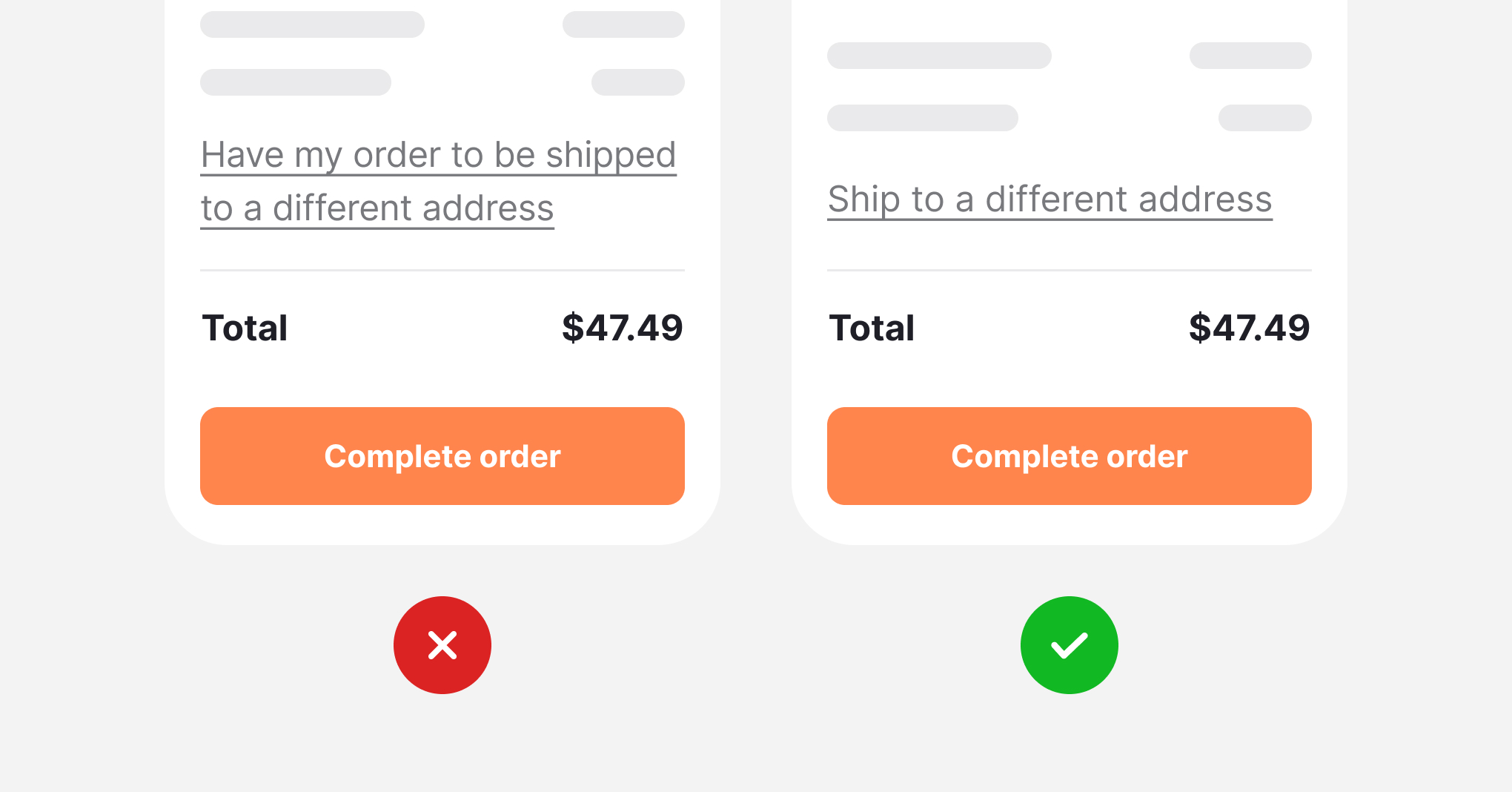The width and height of the screenshot is (1512, 792).
Task: Click left card's top long gray placeholder bar
Action: 312,24
